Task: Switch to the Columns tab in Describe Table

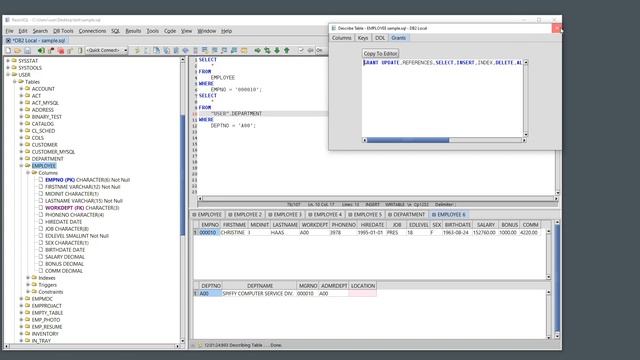Action: coord(341,38)
